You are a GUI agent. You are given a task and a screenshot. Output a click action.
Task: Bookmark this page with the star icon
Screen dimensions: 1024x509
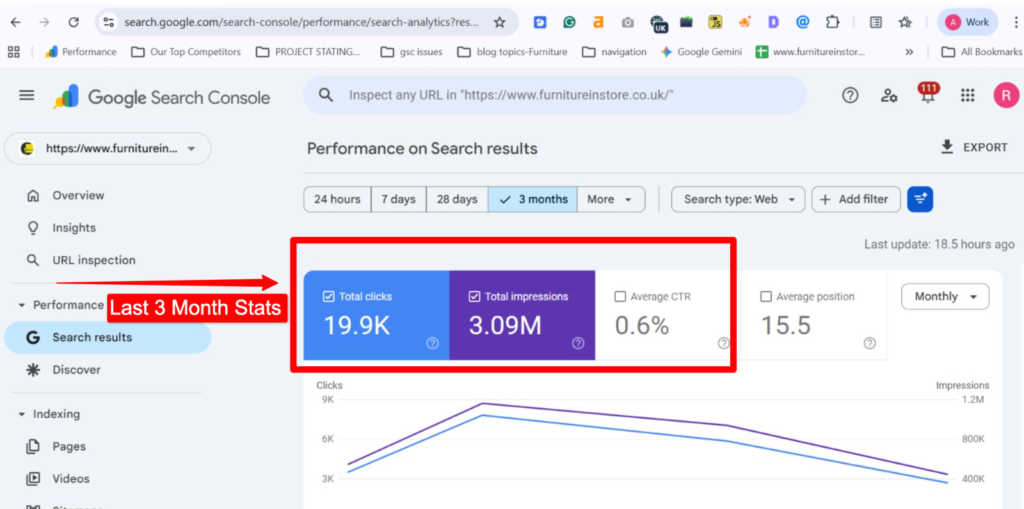coord(500,22)
